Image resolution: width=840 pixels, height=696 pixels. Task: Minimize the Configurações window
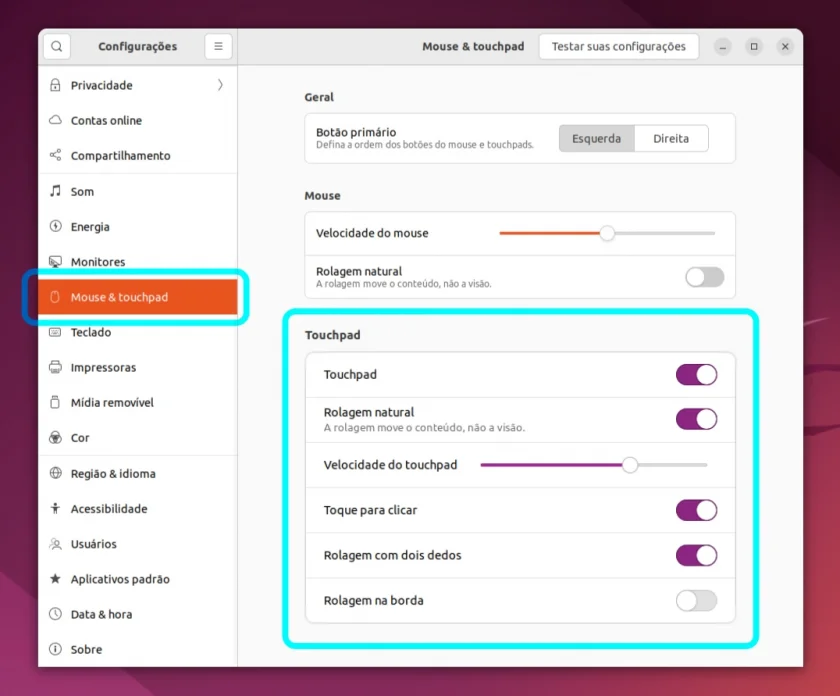[723, 47]
